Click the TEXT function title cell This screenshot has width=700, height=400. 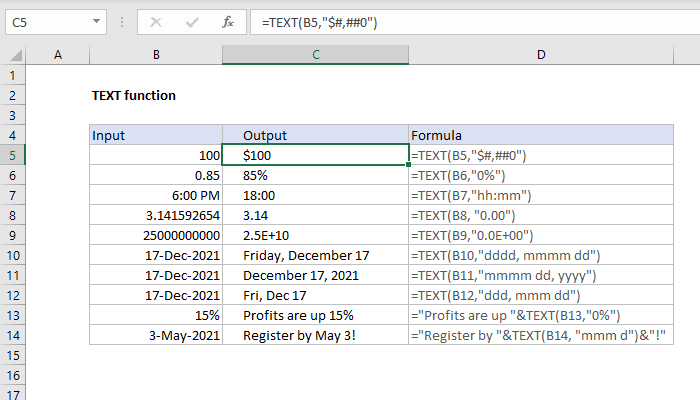pyautogui.click(x=134, y=96)
